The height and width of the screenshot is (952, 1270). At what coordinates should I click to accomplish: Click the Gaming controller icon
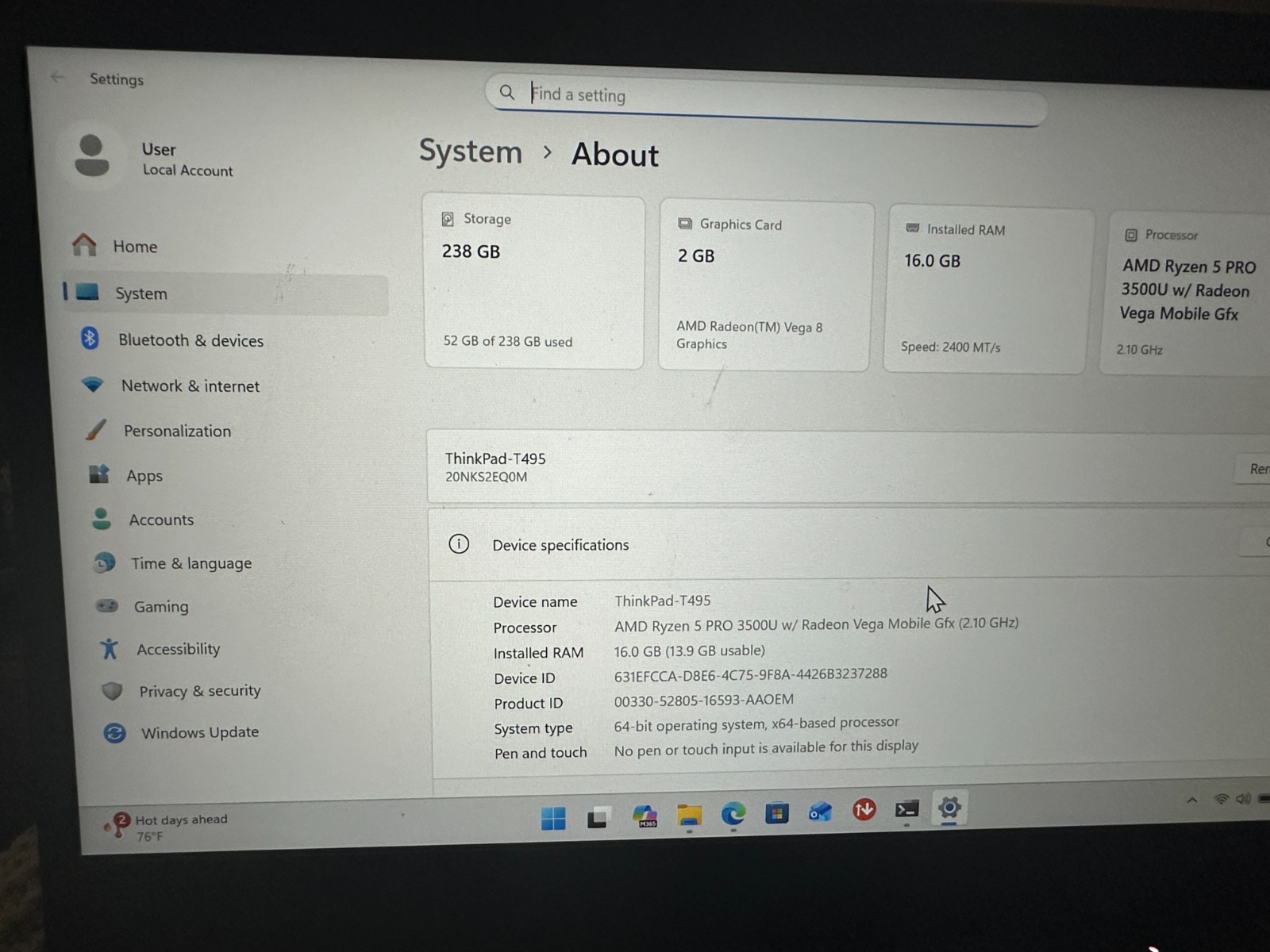[107, 605]
